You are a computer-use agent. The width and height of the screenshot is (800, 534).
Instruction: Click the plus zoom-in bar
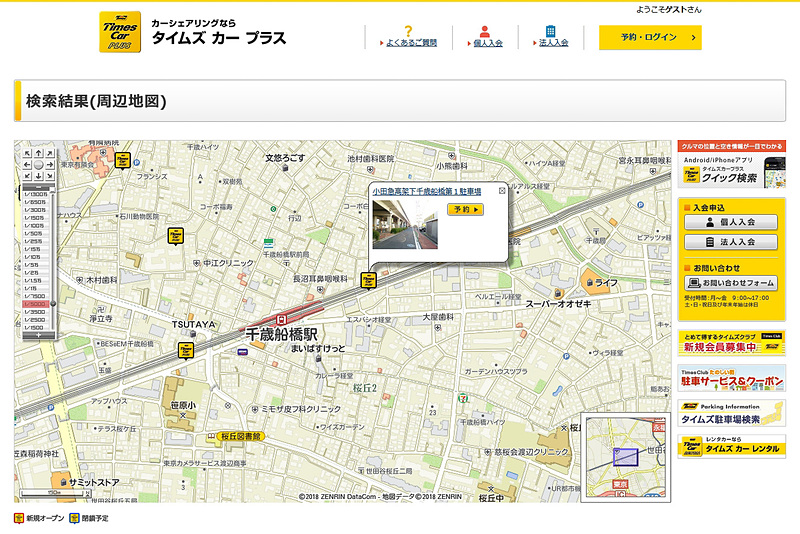39,335
